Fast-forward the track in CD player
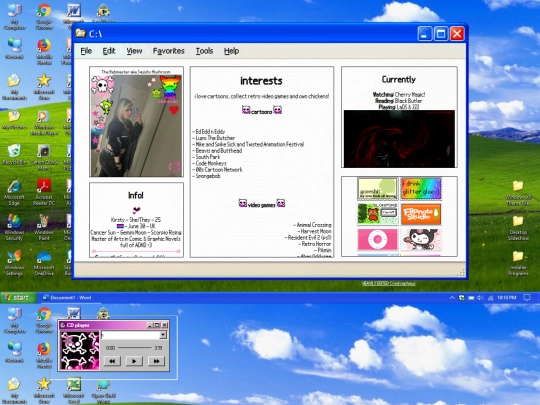The width and height of the screenshot is (540, 405). (x=156, y=361)
